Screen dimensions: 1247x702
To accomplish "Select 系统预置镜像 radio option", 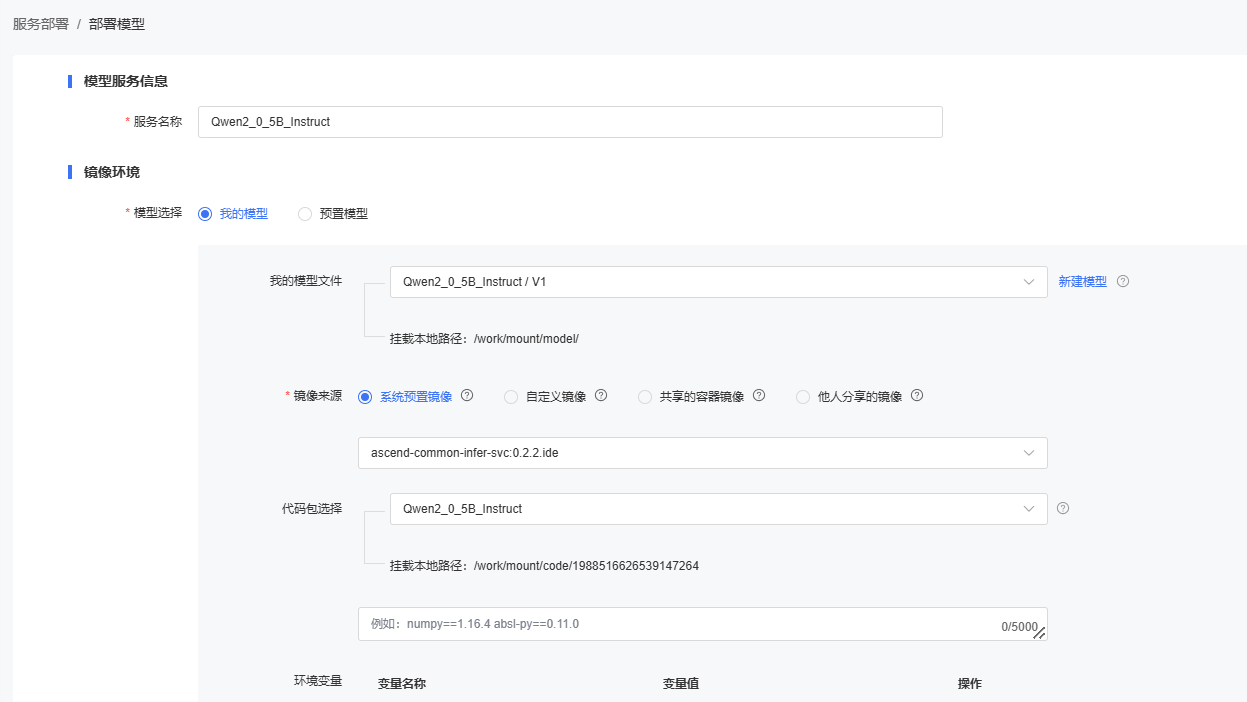I will click(365, 397).
